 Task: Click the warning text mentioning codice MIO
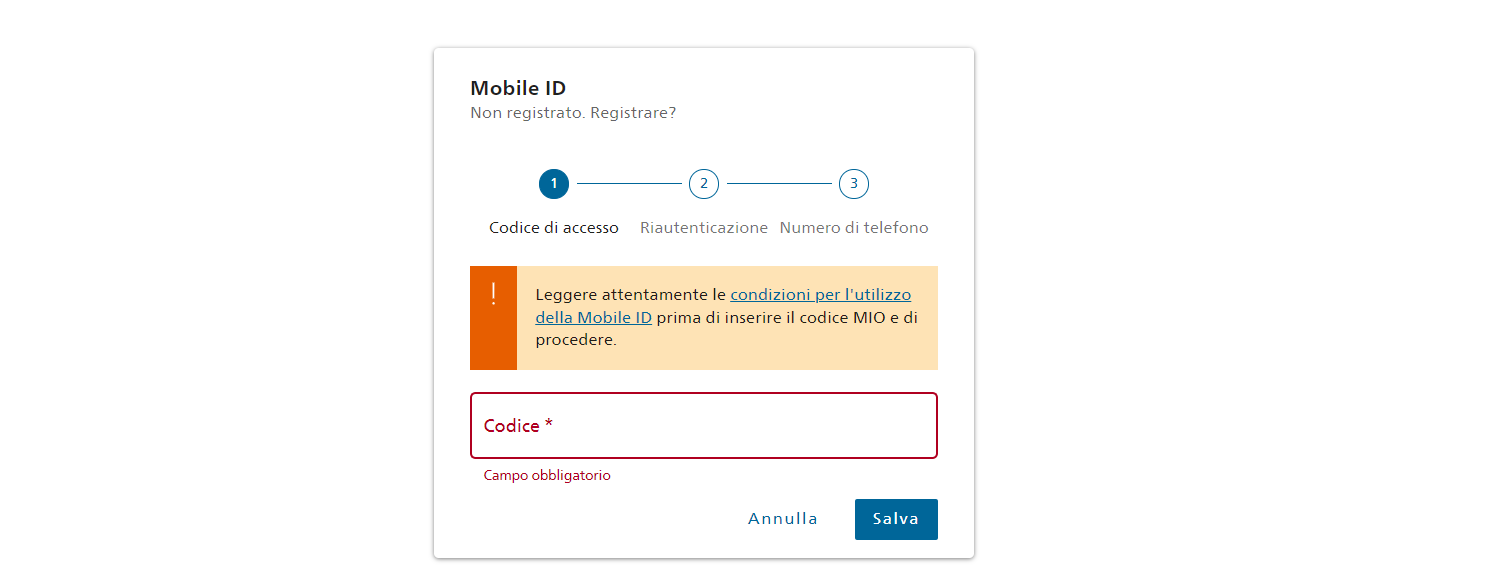point(726,318)
